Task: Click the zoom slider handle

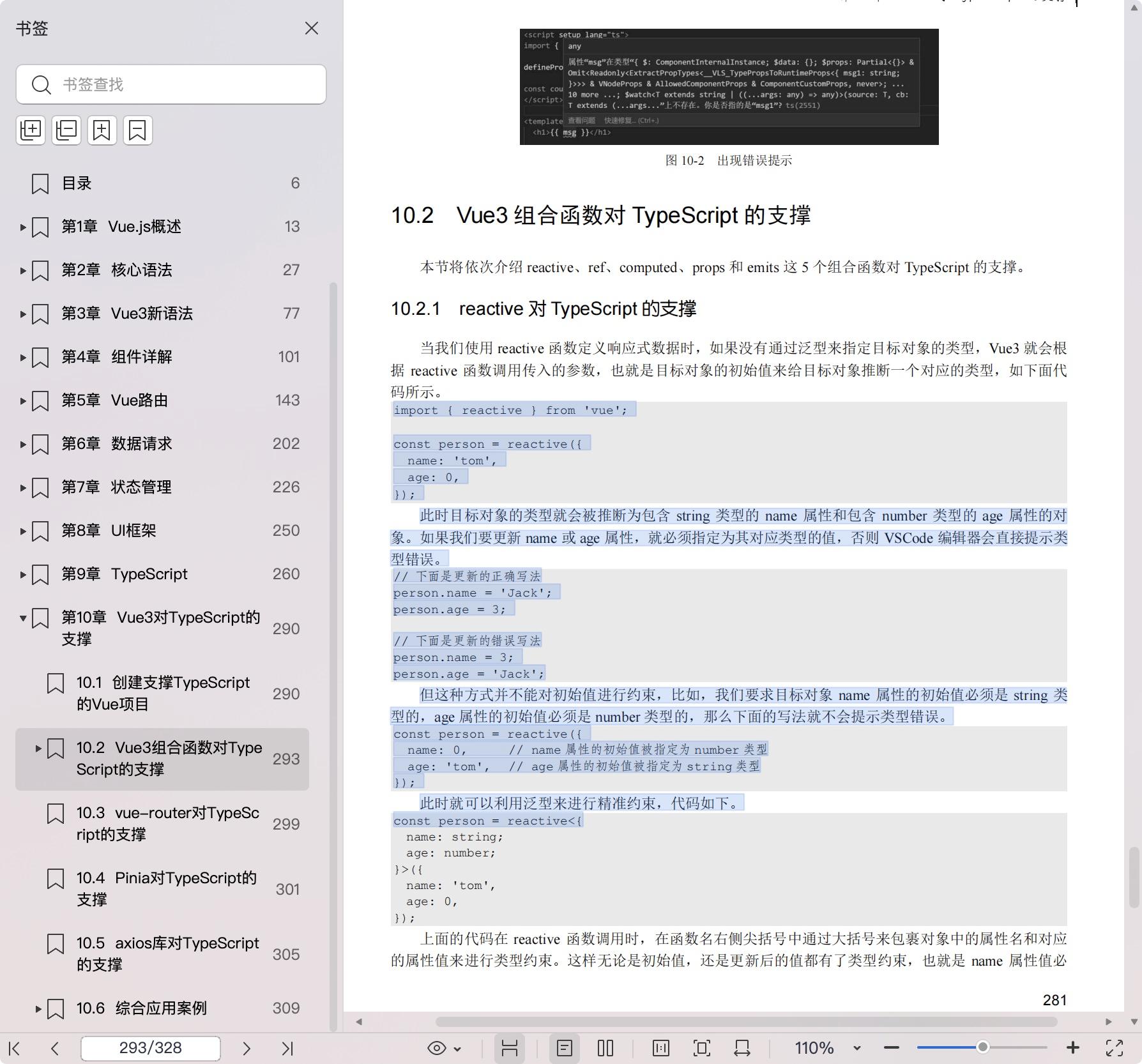Action: (x=983, y=1047)
